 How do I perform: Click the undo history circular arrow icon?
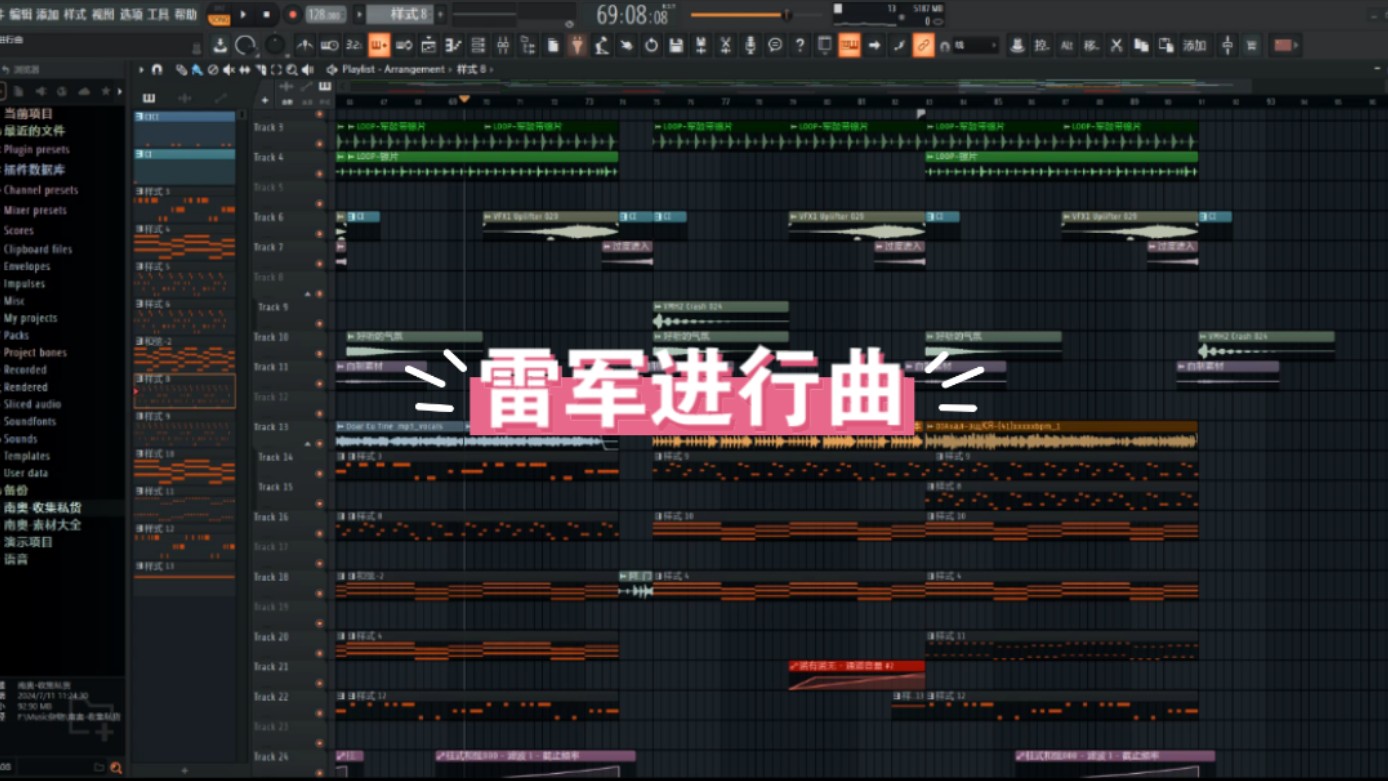click(x=651, y=45)
